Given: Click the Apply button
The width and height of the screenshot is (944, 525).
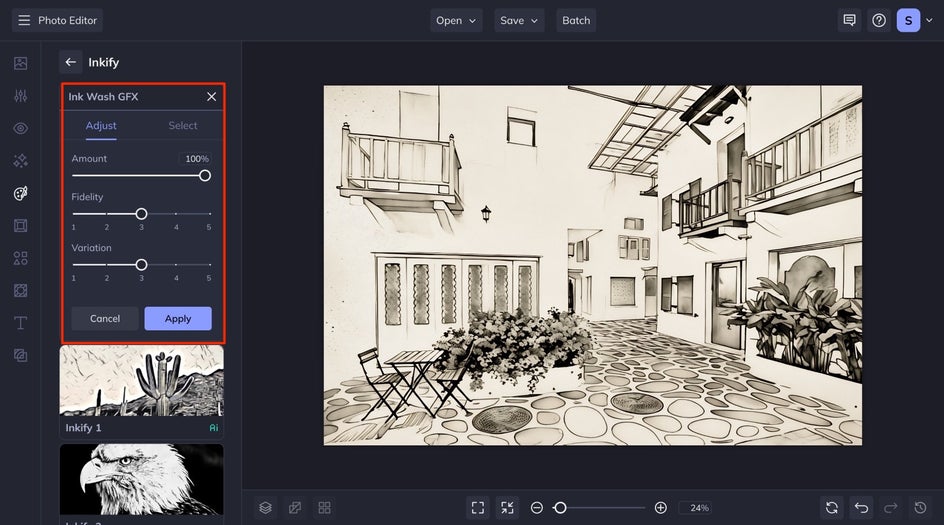Looking at the screenshot, I should [178, 318].
